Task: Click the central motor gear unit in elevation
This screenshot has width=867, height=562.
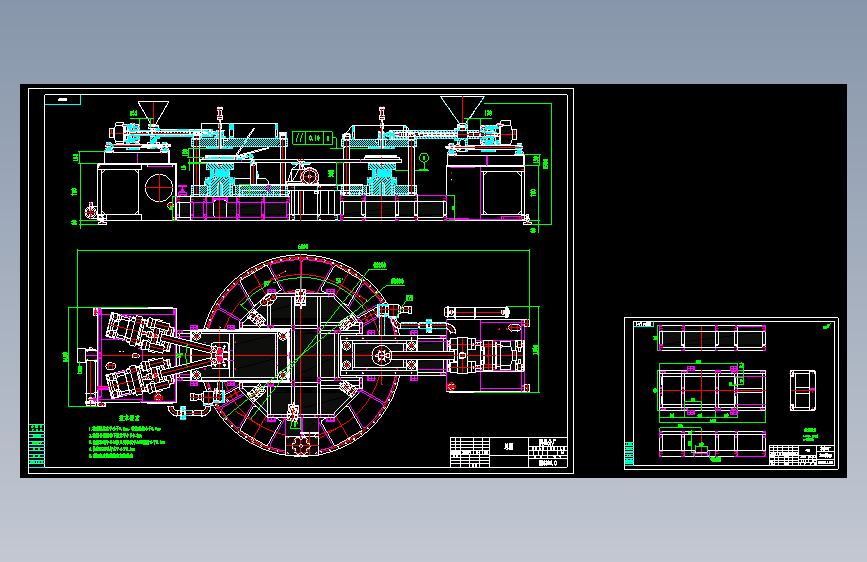Action: pyautogui.click(x=305, y=174)
